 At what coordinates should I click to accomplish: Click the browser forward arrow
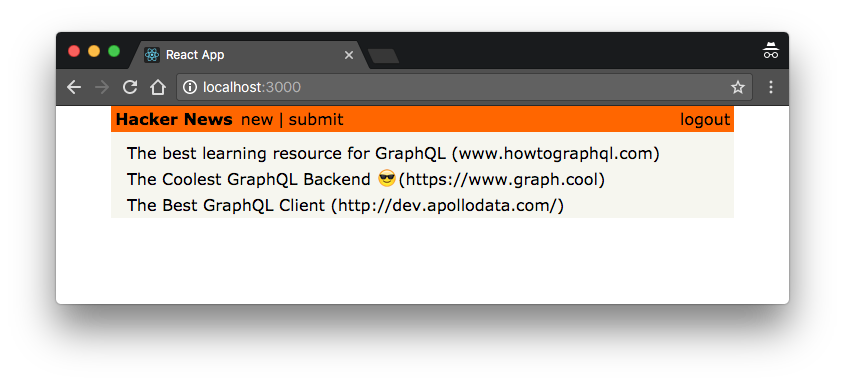pyautogui.click(x=101, y=87)
